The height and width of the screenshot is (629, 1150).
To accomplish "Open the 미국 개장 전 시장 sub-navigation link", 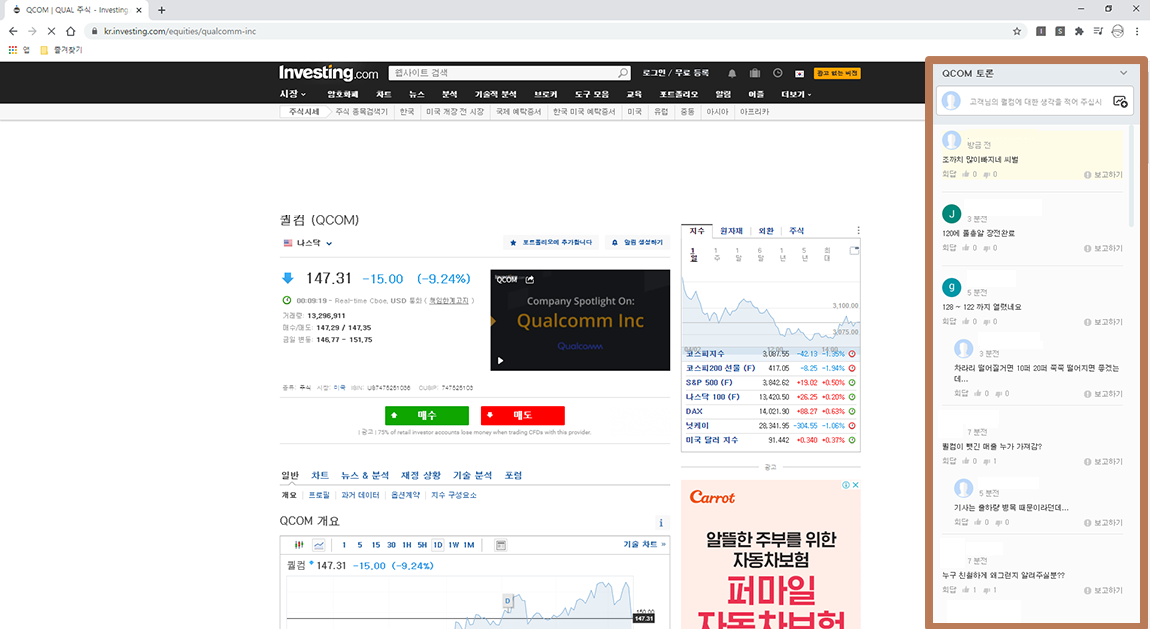I will 455,112.
